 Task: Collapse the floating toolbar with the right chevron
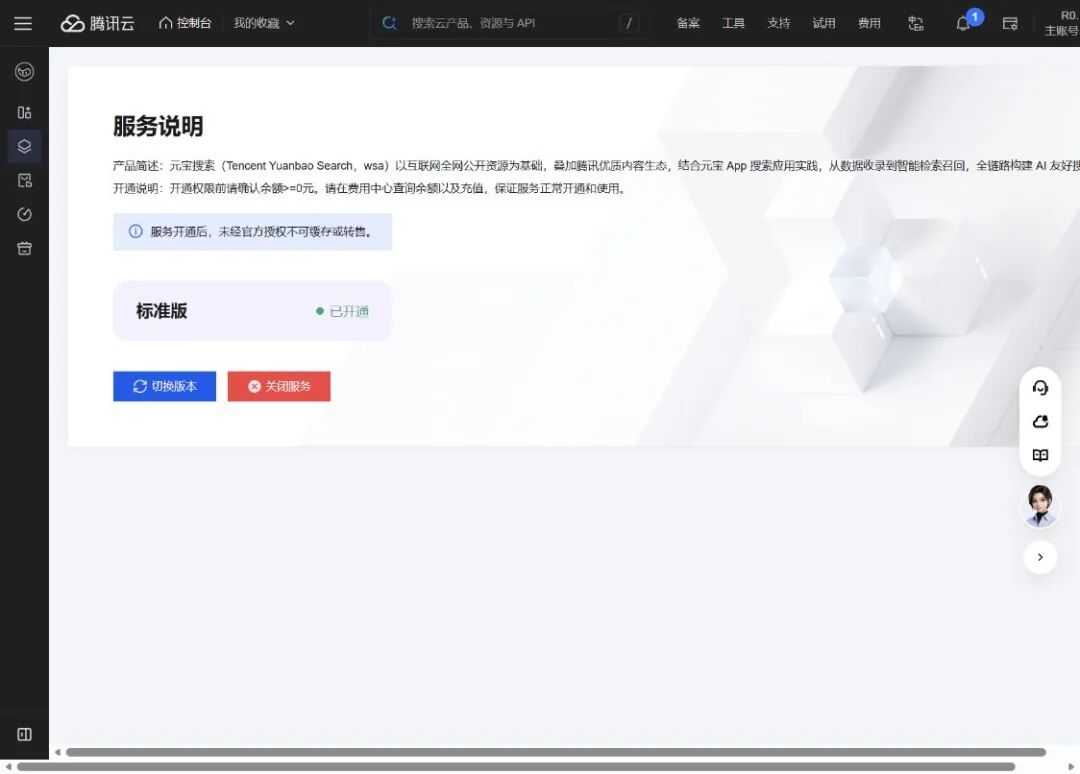pos(1040,557)
